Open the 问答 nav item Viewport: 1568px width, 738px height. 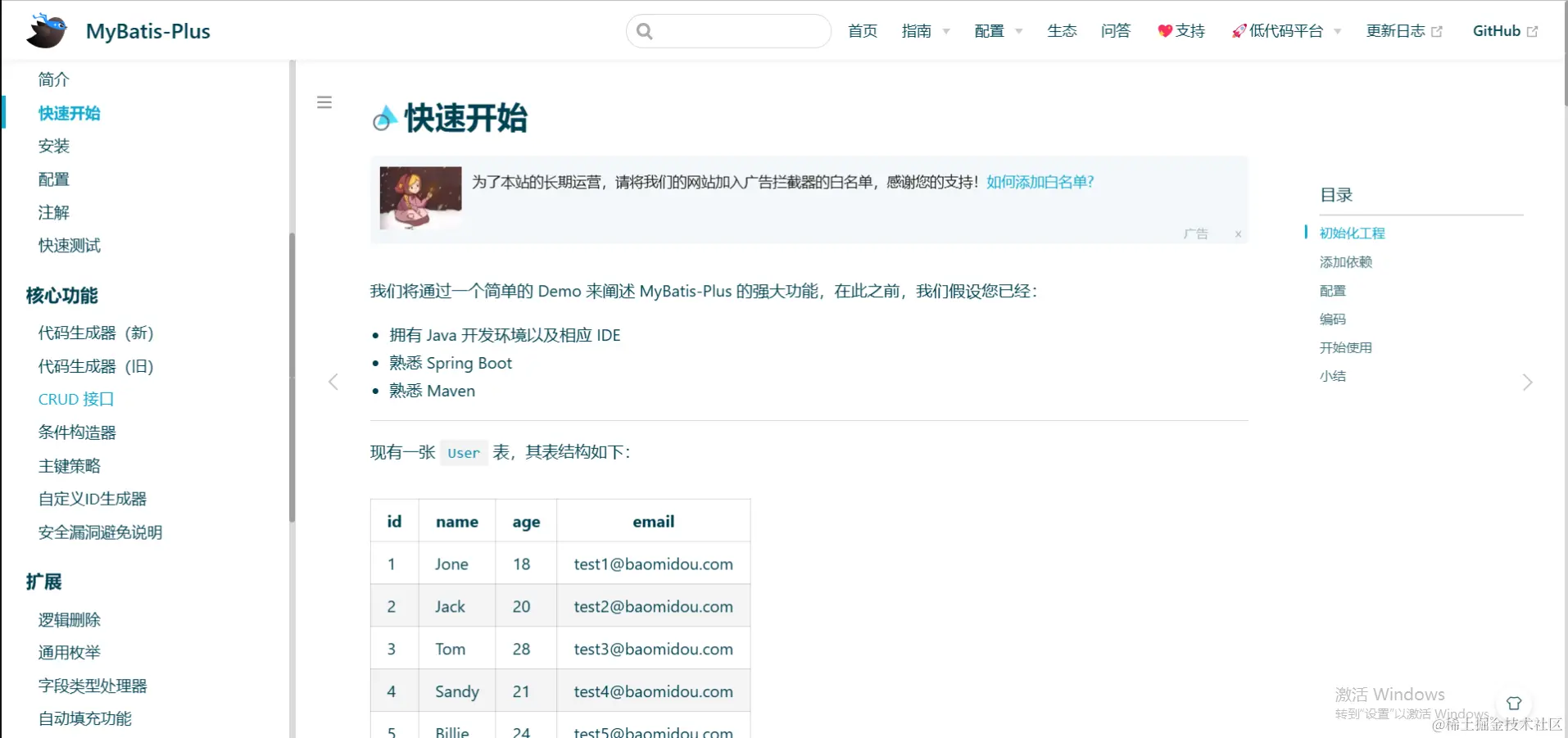click(1116, 31)
